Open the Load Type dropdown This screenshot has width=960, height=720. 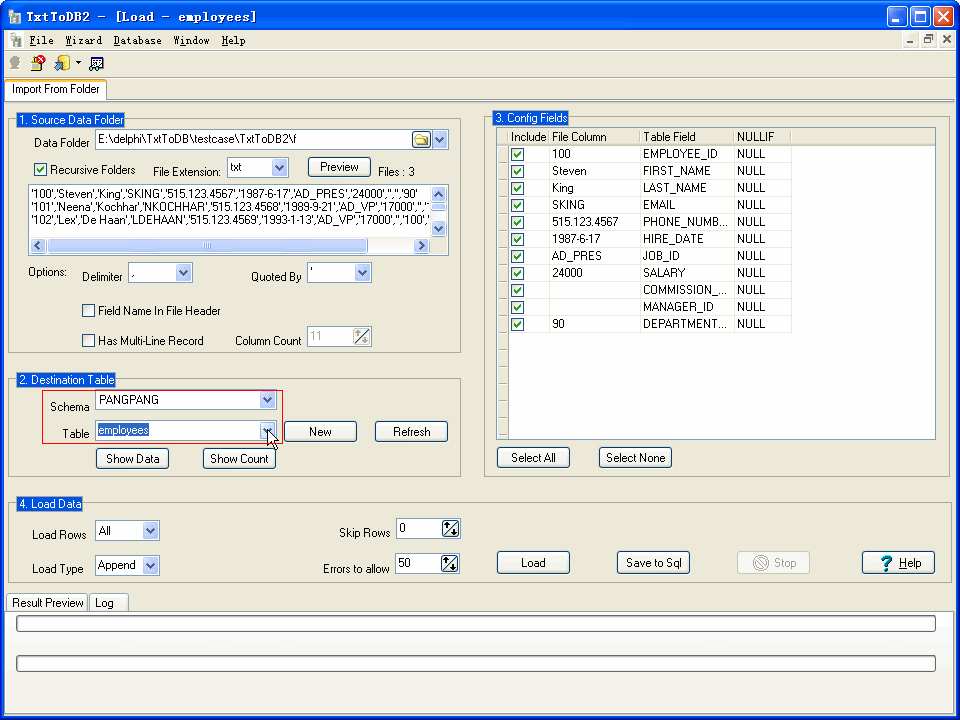coord(151,565)
